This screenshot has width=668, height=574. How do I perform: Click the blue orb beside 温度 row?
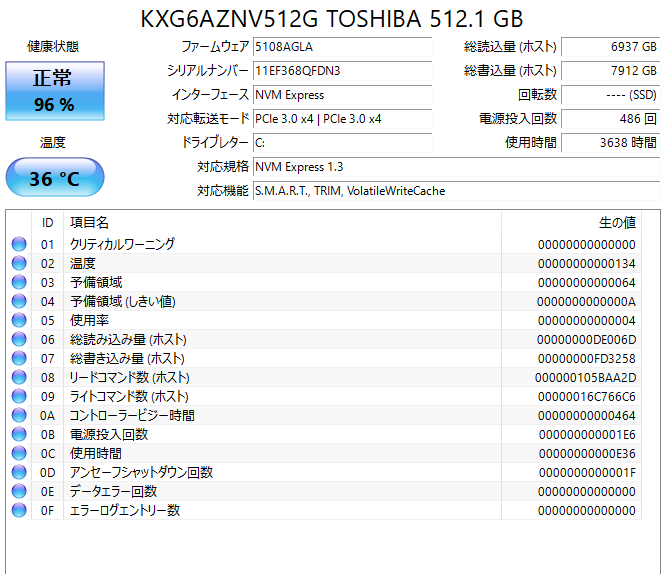pyautogui.click(x=19, y=263)
